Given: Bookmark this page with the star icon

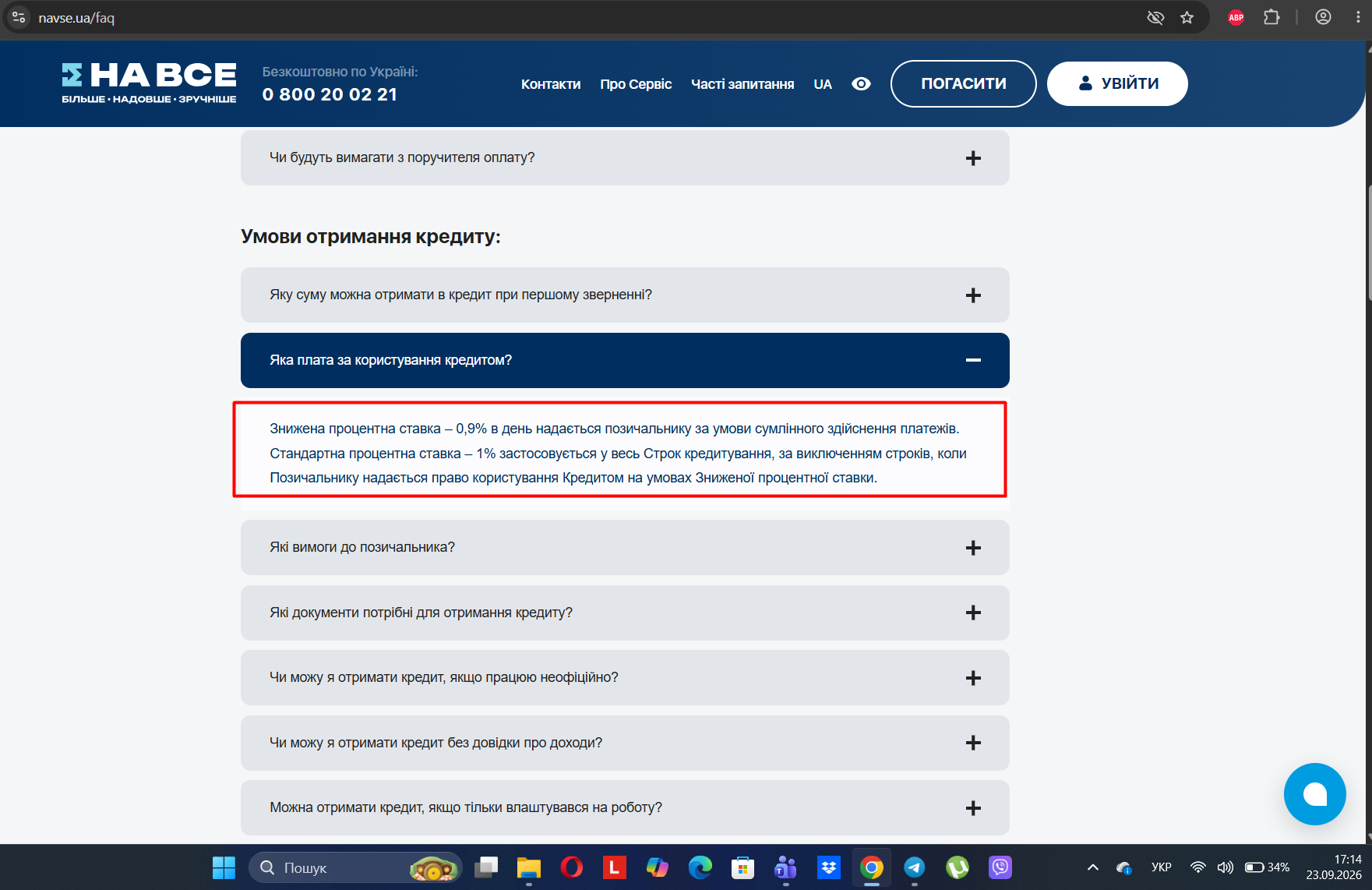Looking at the screenshot, I should (1187, 17).
